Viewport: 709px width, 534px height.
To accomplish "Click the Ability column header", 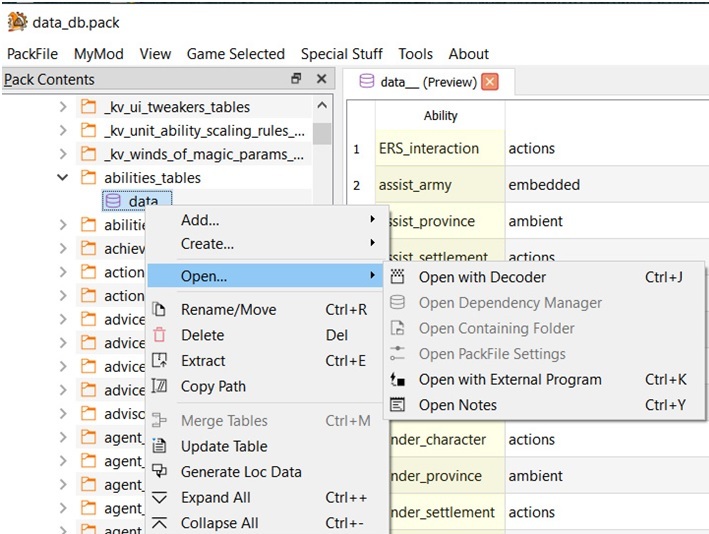I will [440, 116].
